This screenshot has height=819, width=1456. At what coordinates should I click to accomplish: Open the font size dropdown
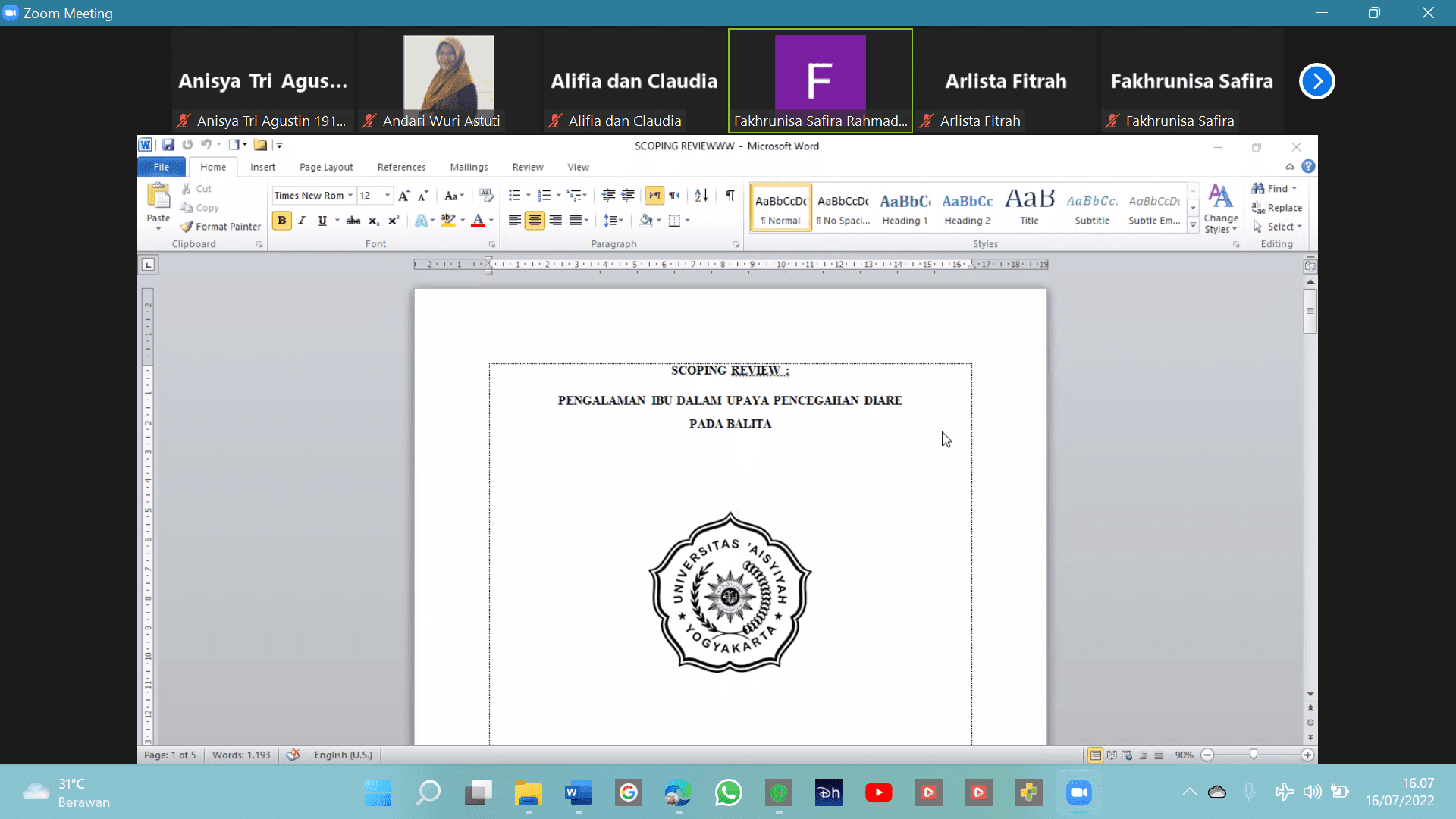pos(388,196)
